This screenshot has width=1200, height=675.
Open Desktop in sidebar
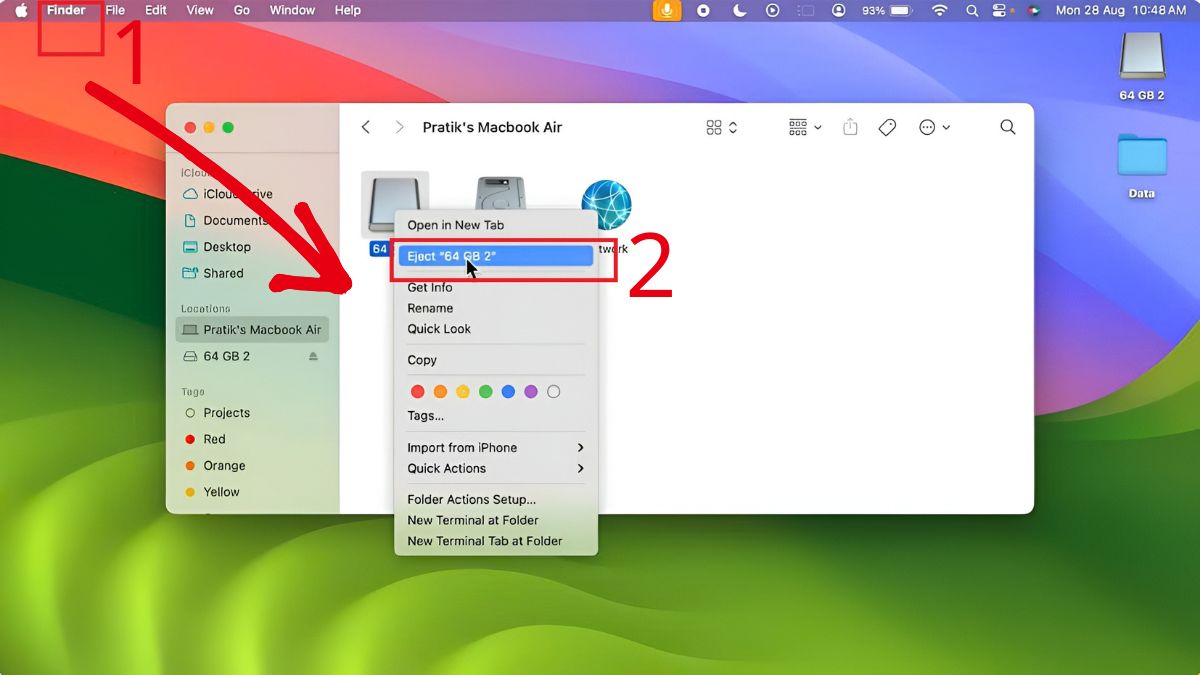(x=217, y=247)
